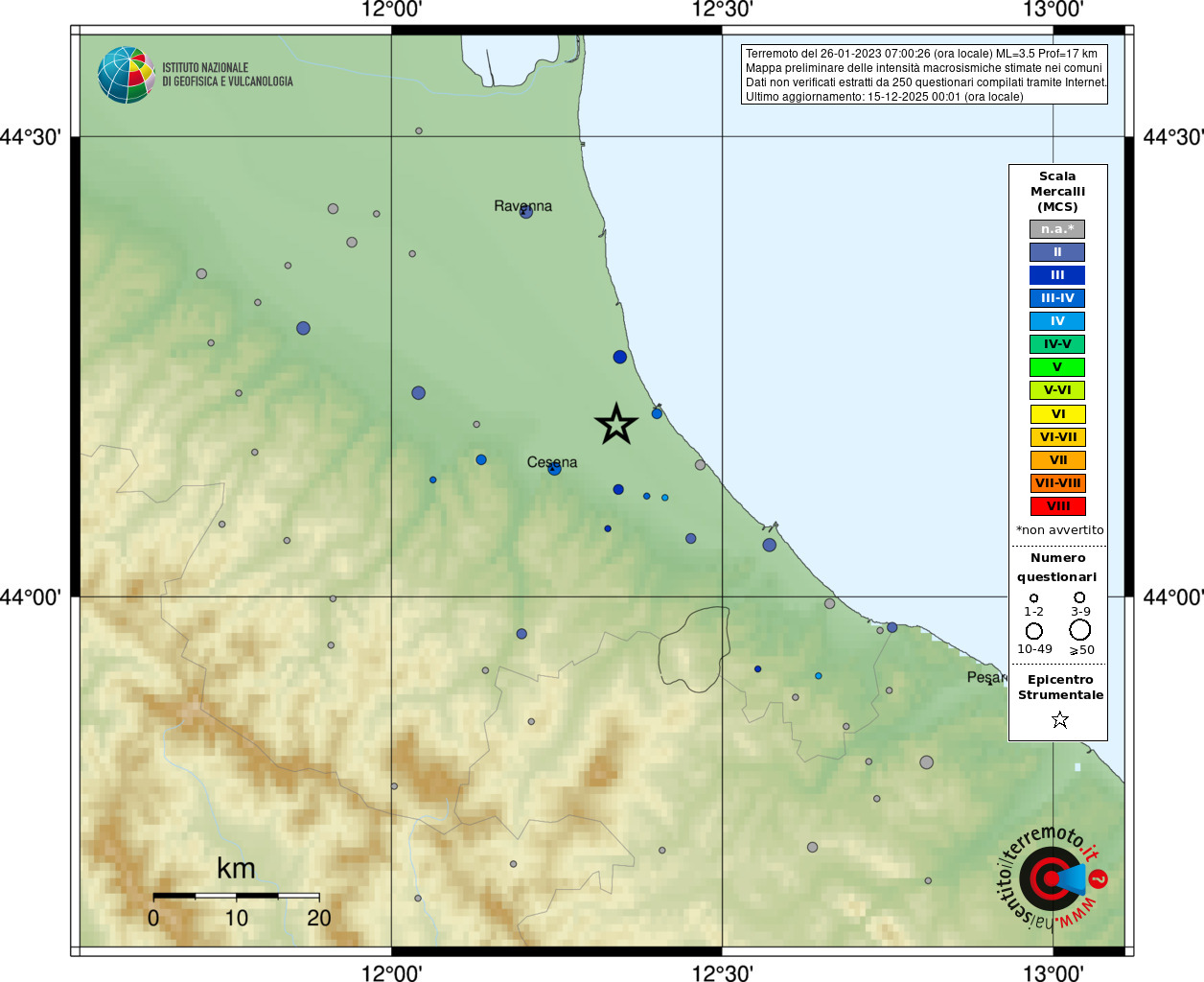Click the right-axis 44°00' latitude label
Screen dimensions: 1204x982
click(1173, 597)
